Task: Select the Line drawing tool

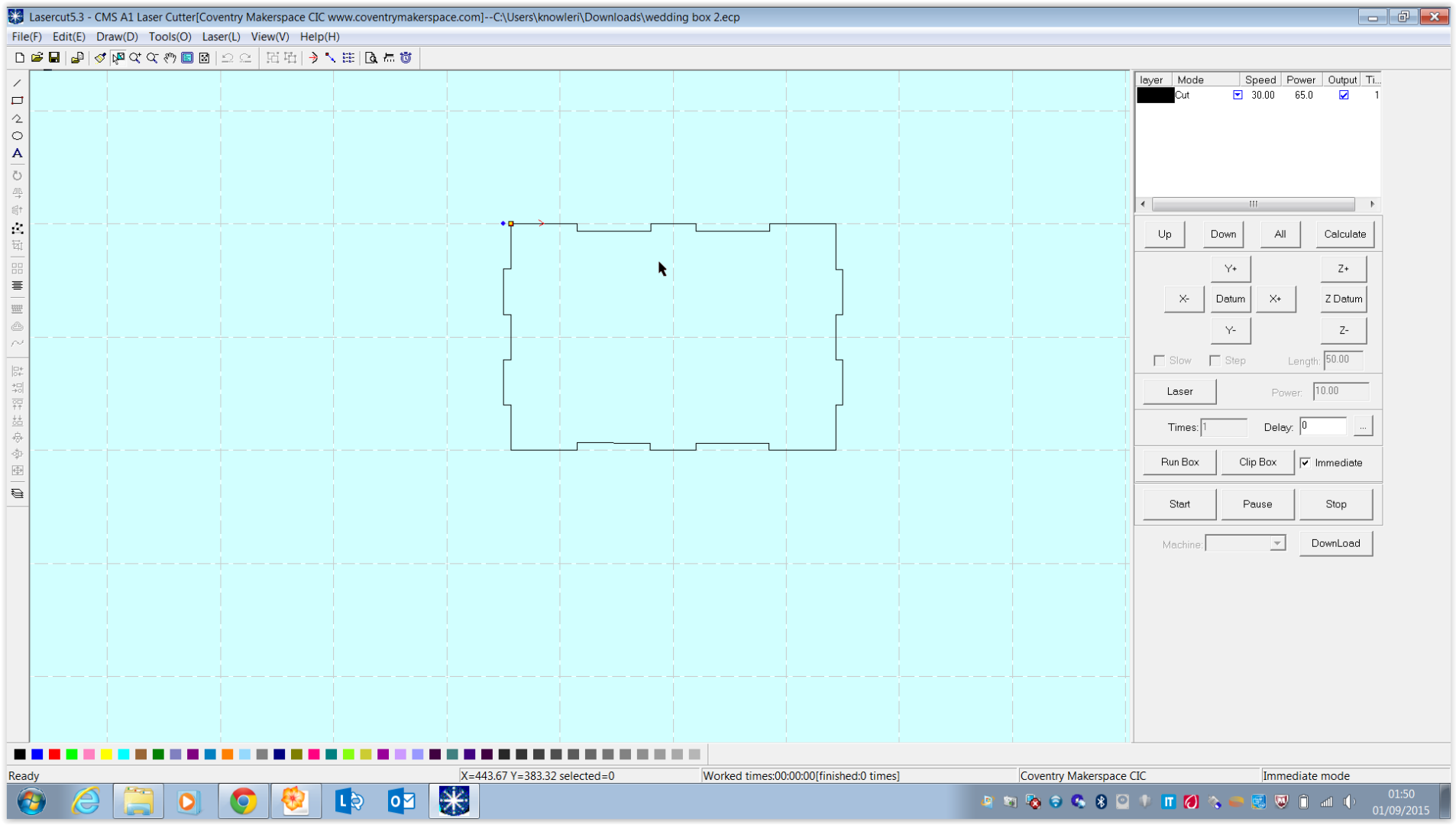Action: pos(17,82)
